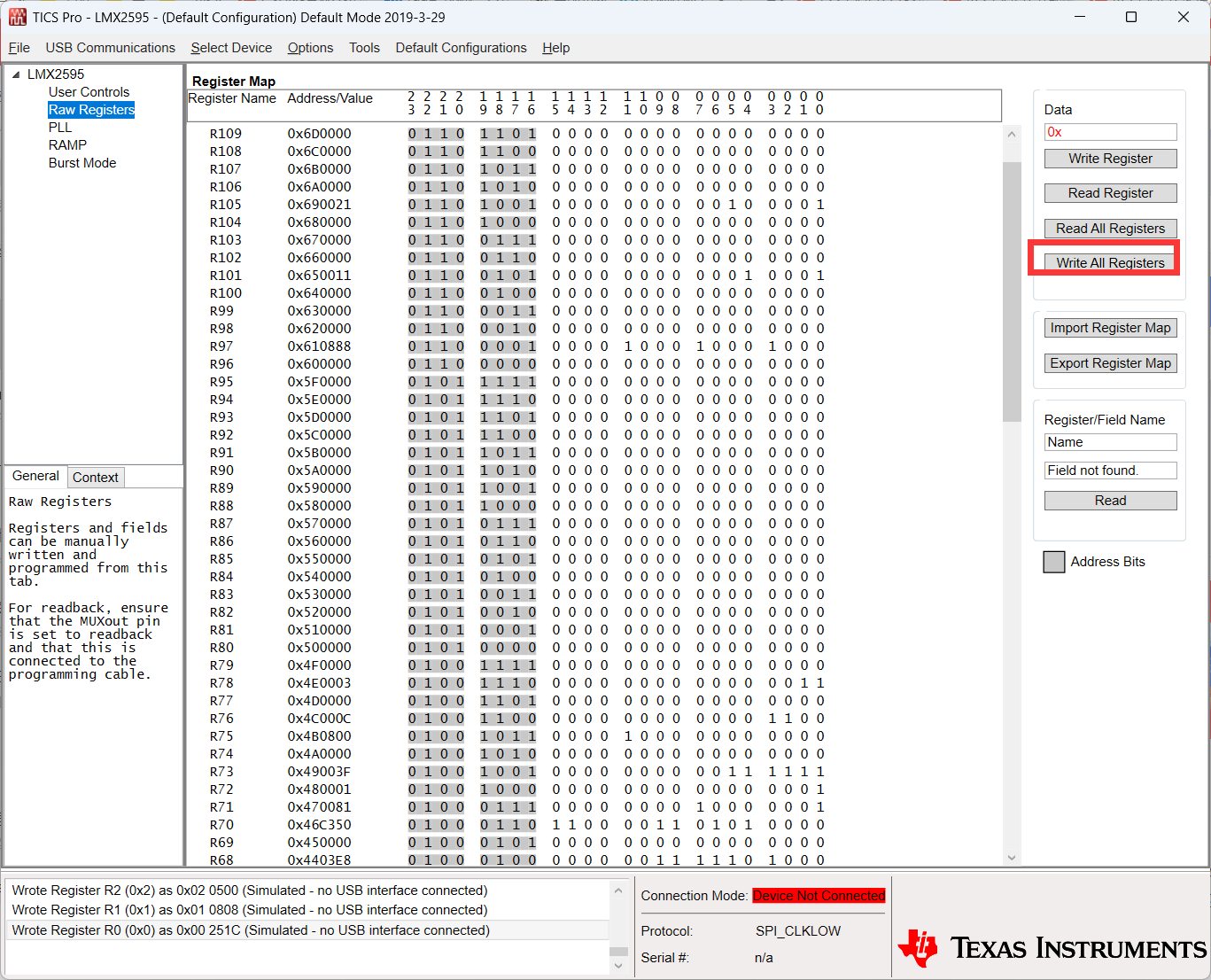Click the register map scroll down arrow
This screenshot has width=1211, height=980.
point(1012,858)
